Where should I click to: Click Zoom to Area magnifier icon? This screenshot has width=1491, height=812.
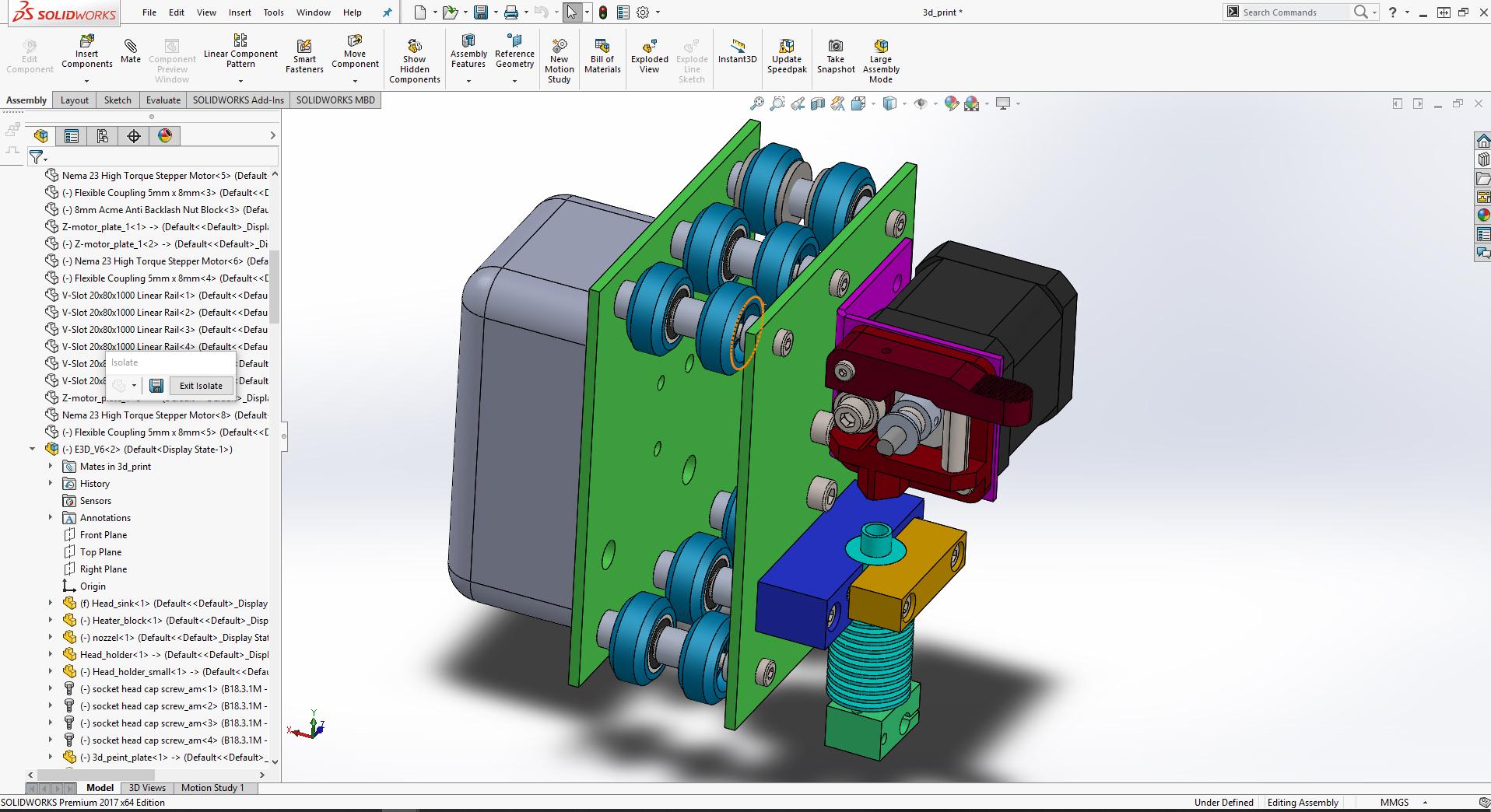(777, 103)
